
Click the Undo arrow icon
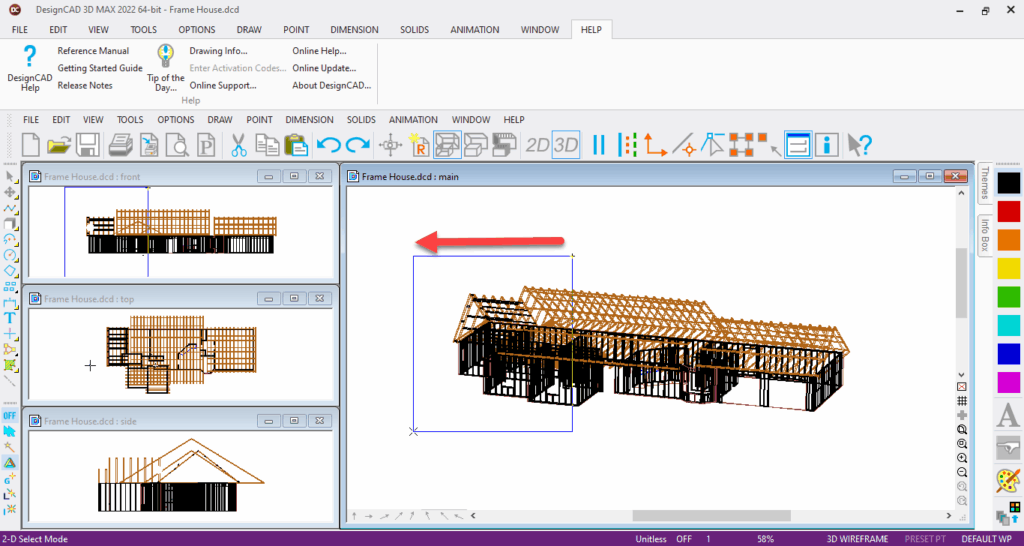[328, 144]
